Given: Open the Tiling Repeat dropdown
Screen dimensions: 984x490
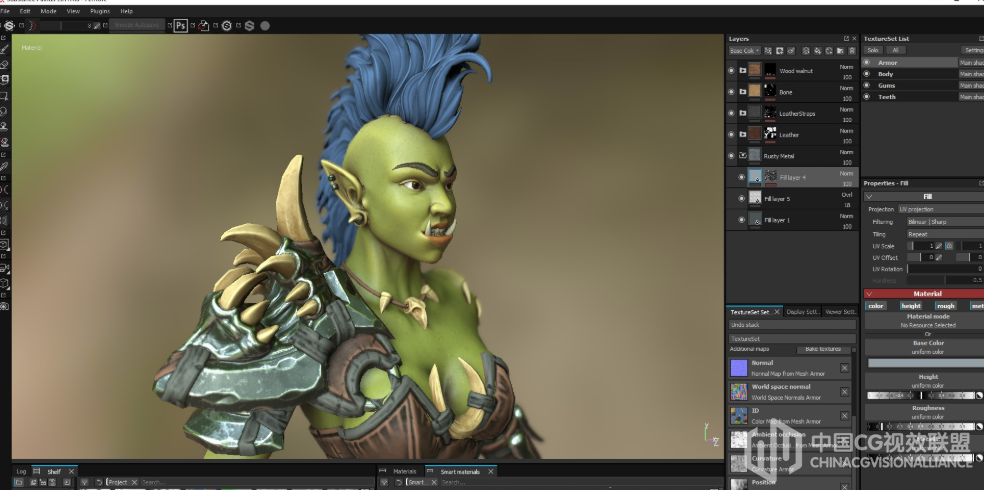Looking at the screenshot, I should point(945,234).
